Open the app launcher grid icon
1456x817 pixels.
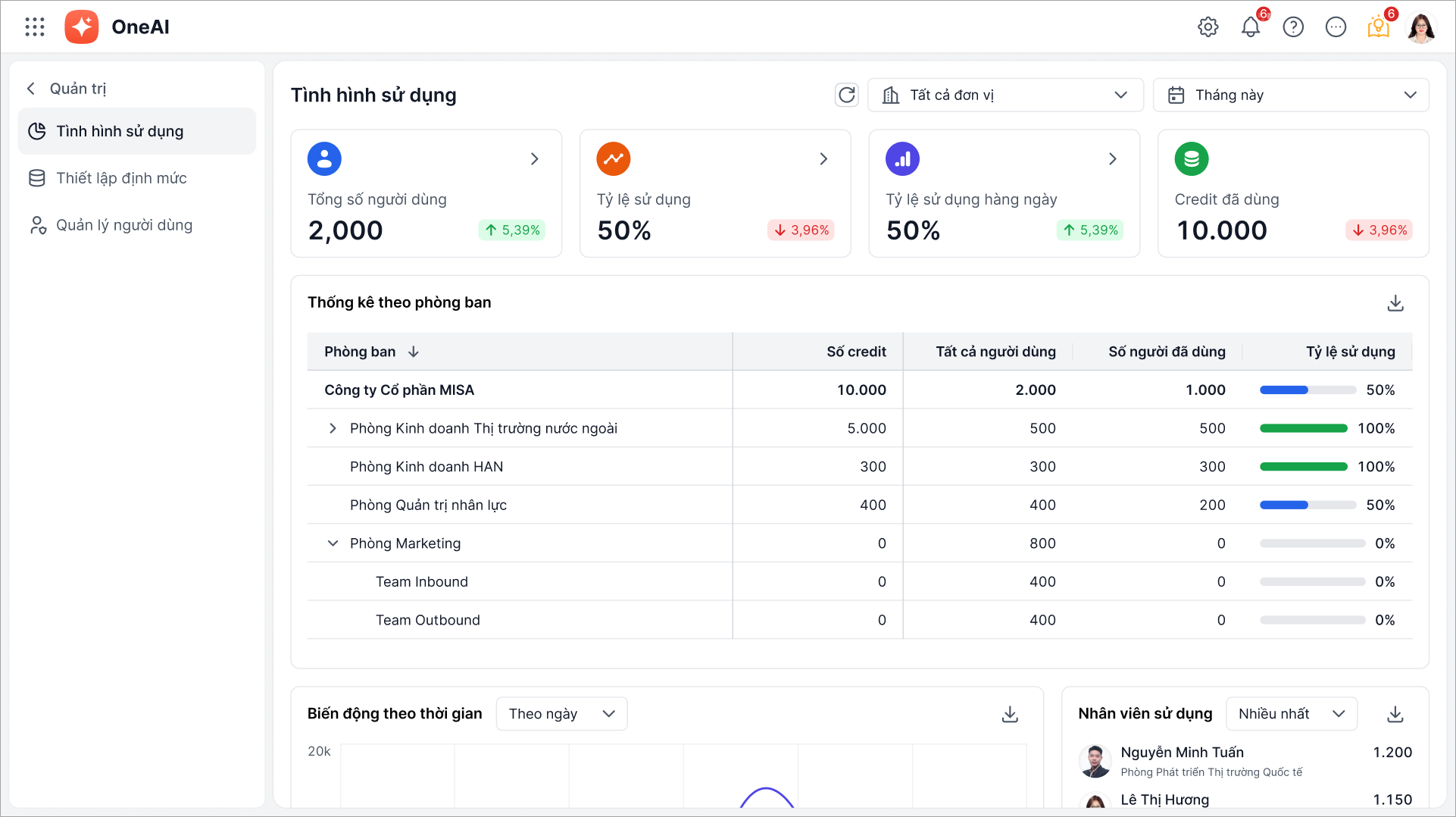coord(35,27)
